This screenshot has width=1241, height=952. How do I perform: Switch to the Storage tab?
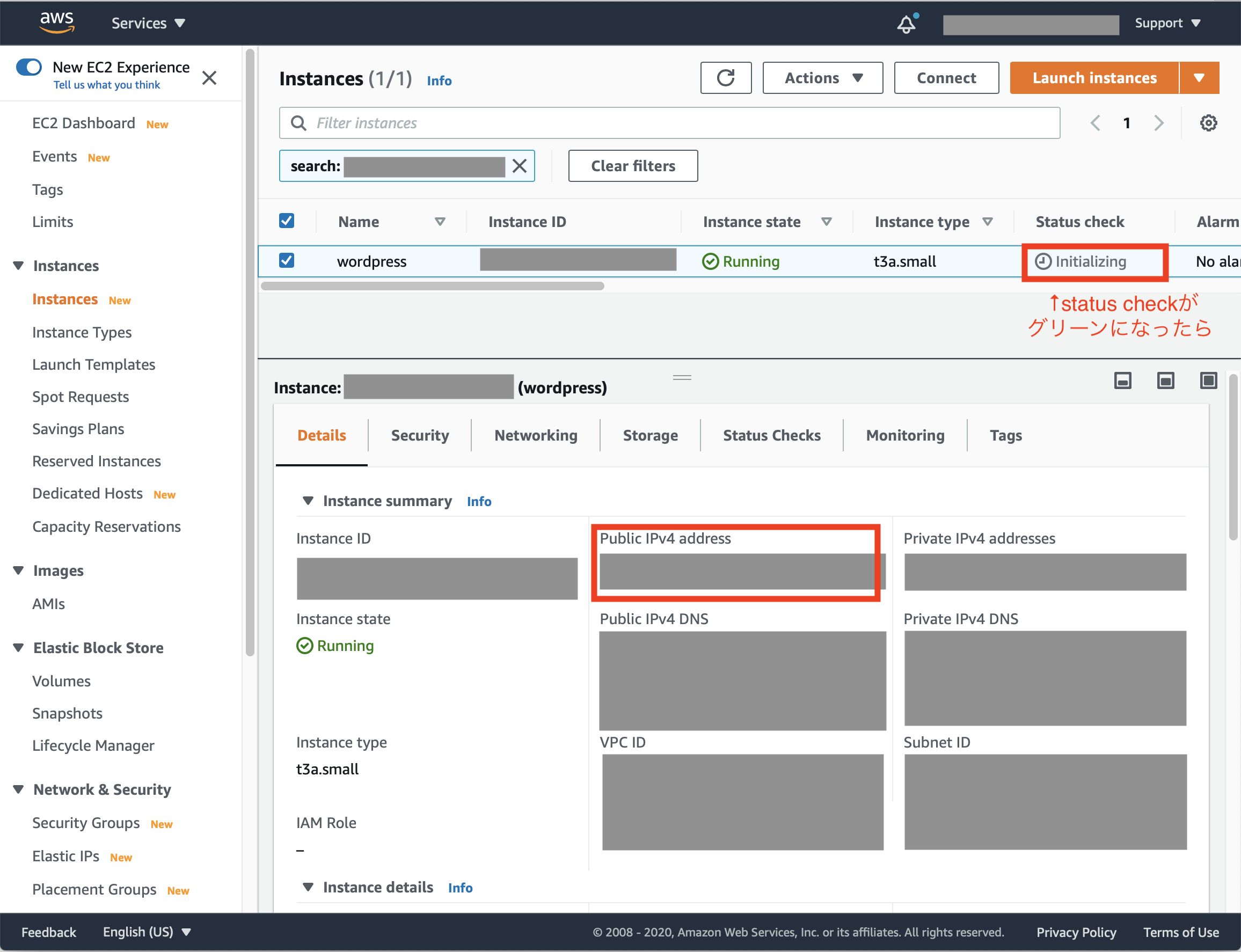coord(651,435)
